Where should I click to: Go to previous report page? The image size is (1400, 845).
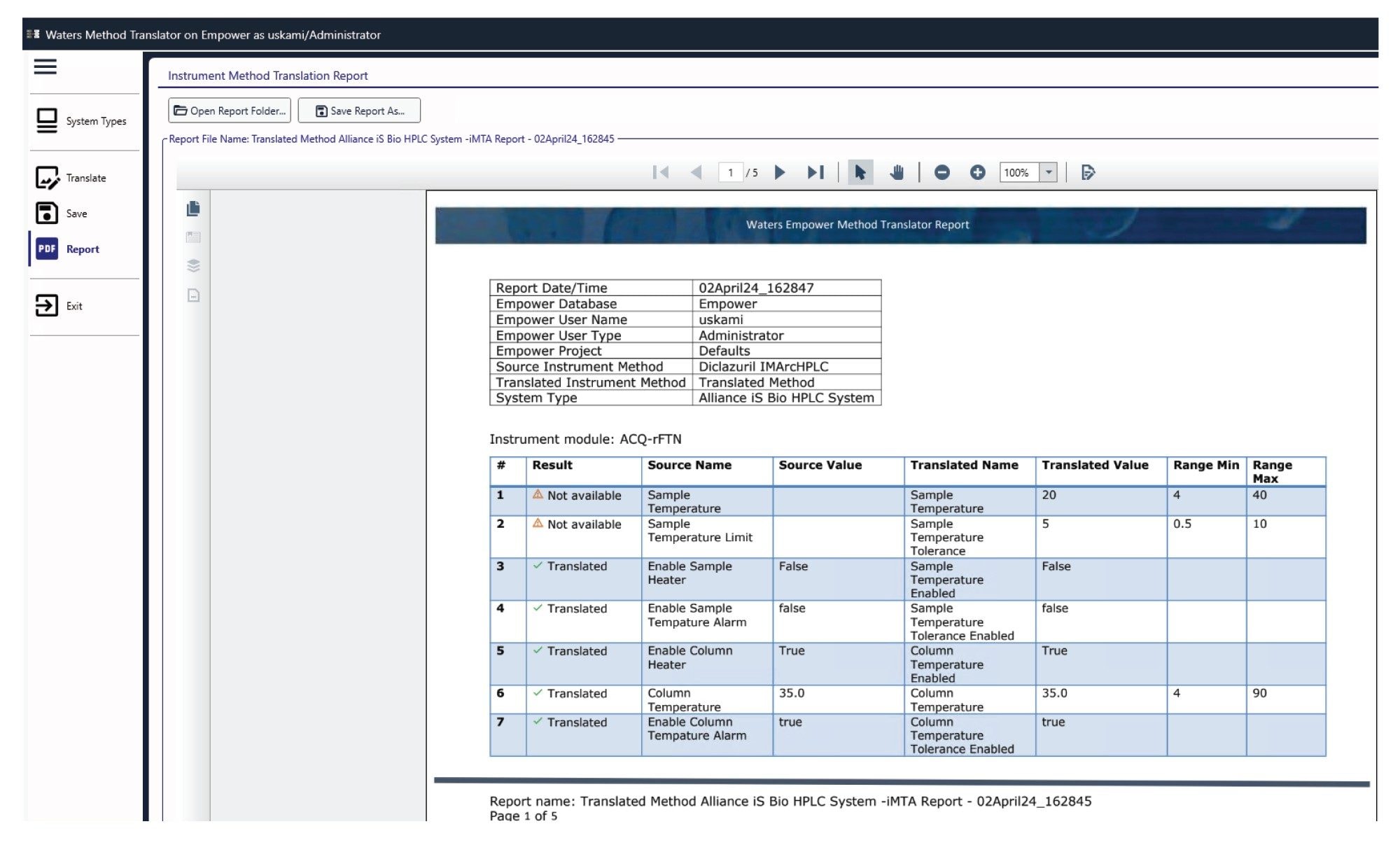pos(696,172)
